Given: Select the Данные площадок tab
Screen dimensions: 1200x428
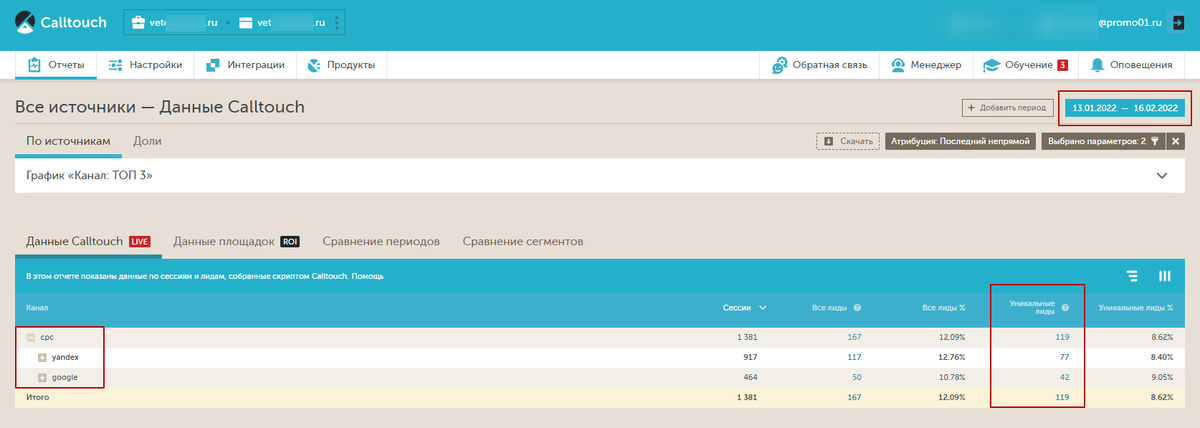Looking at the screenshot, I should [x=237, y=241].
